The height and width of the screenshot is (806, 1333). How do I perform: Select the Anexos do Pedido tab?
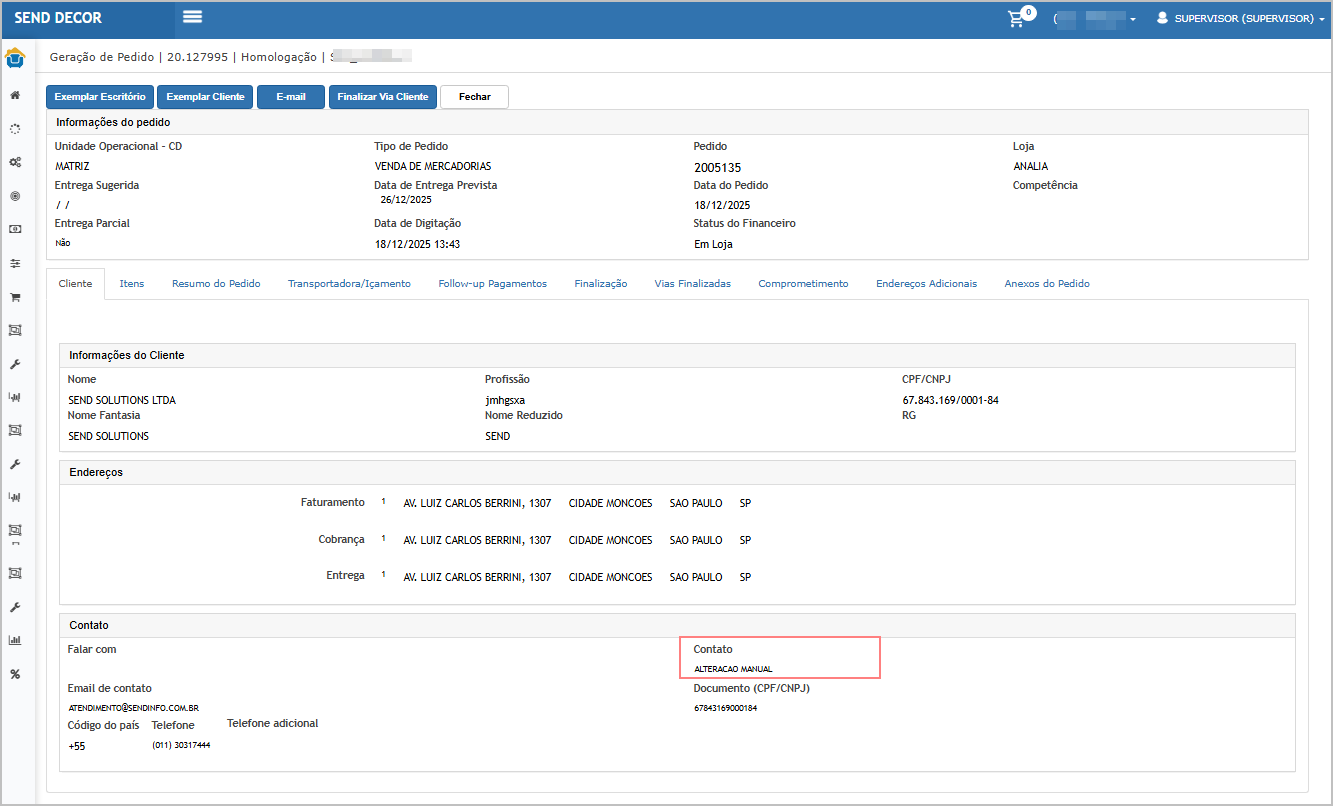click(1046, 284)
